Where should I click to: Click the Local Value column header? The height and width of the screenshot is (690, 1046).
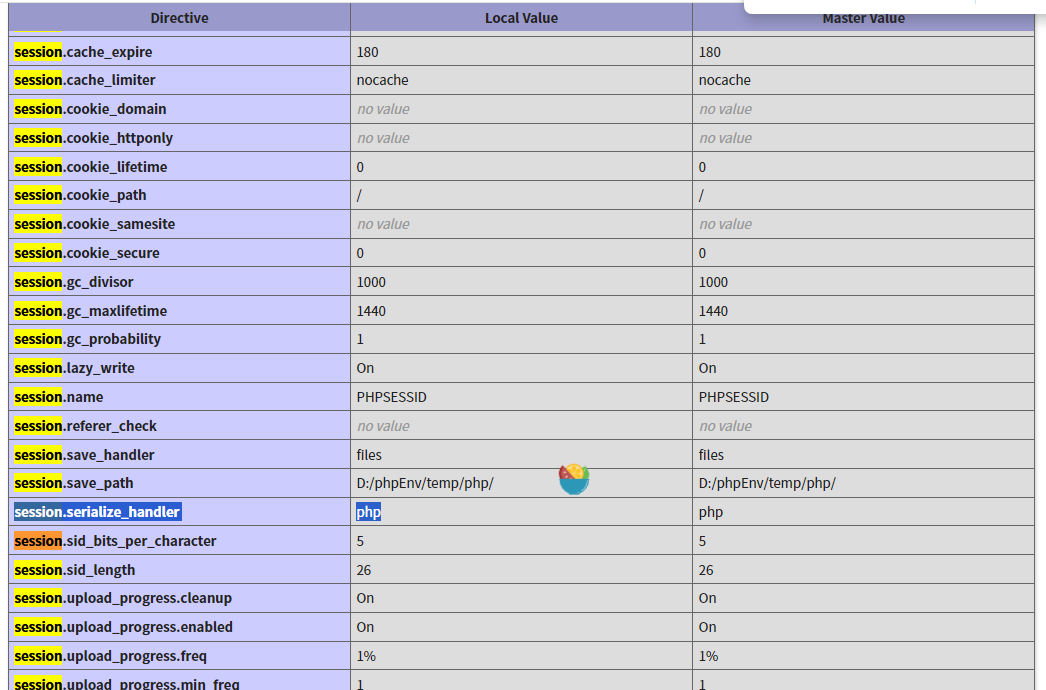pyautogui.click(x=521, y=18)
